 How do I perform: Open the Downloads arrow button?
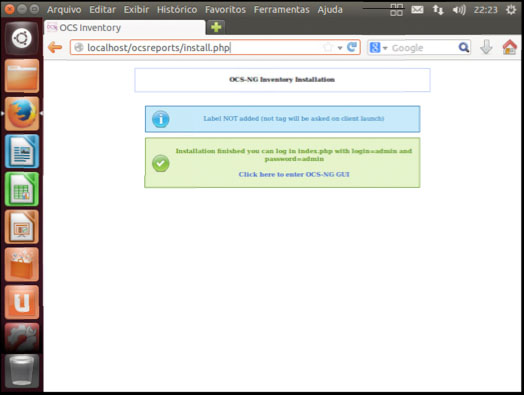click(x=486, y=47)
